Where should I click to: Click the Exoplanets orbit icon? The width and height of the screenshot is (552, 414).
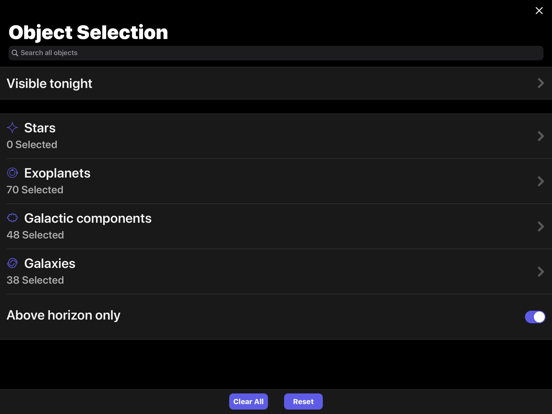pyautogui.click(x=12, y=173)
